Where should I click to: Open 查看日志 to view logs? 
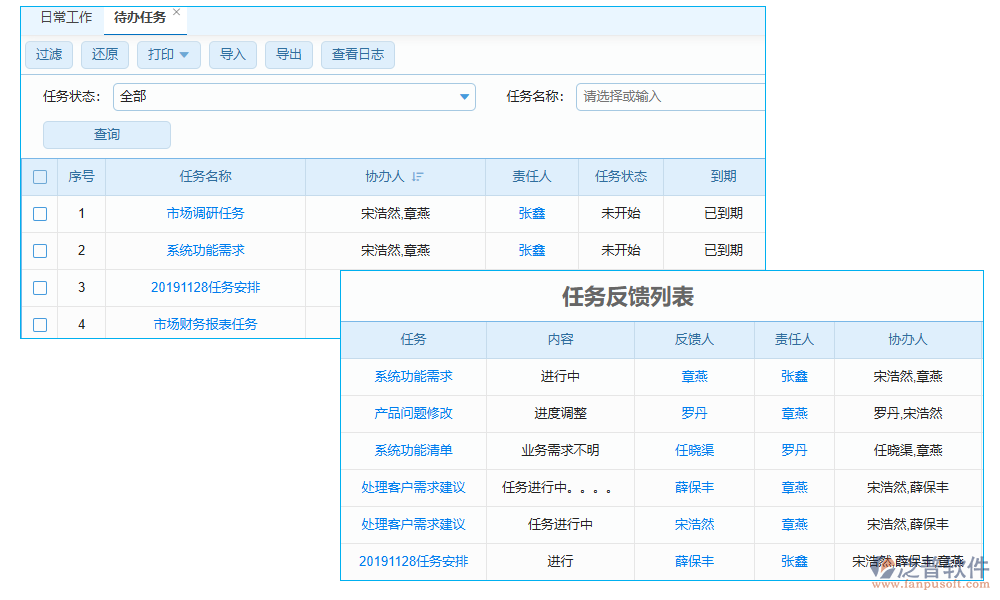pyautogui.click(x=357, y=55)
